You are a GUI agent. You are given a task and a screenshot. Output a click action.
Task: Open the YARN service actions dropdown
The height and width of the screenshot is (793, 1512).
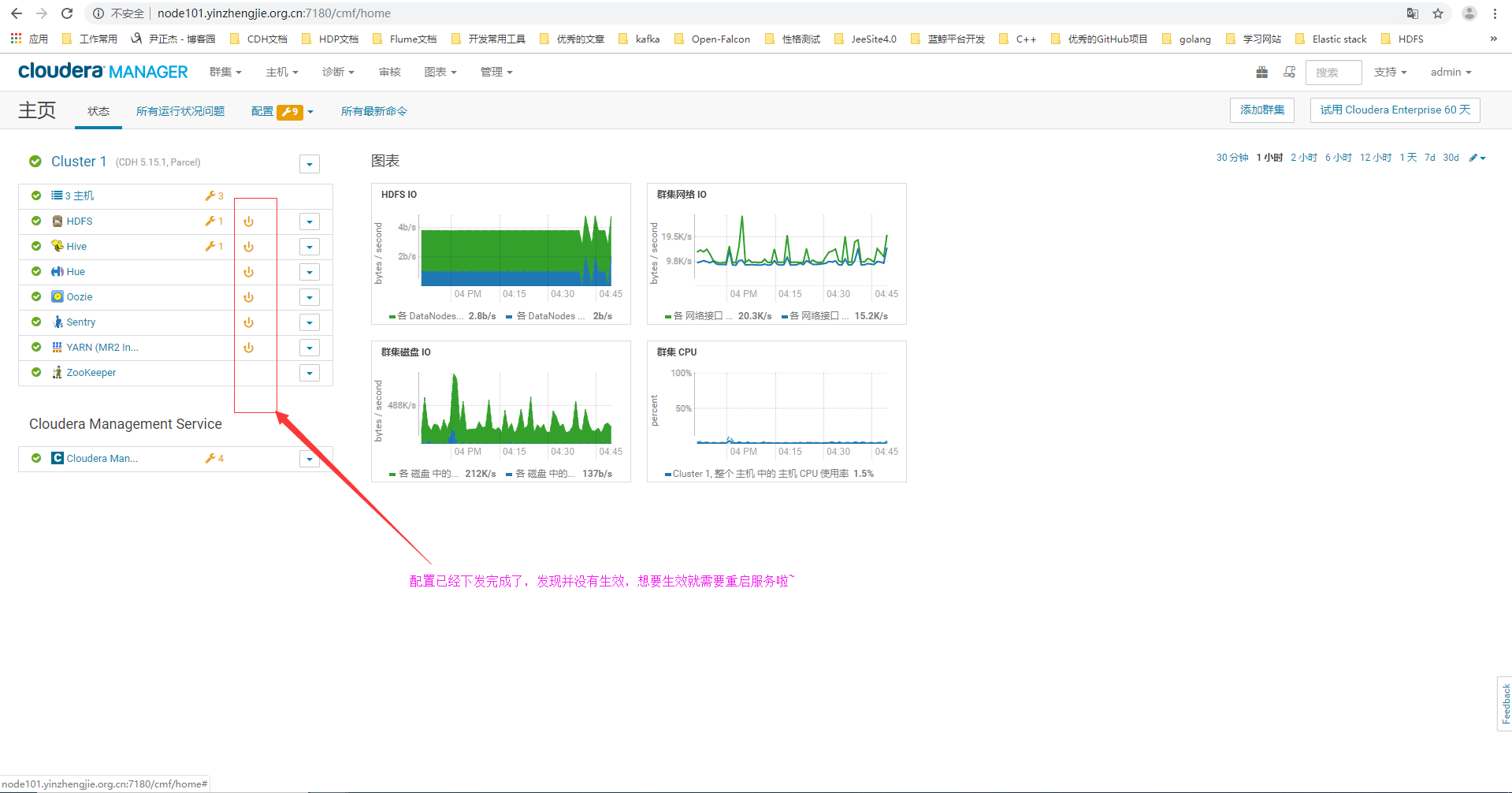(x=310, y=348)
